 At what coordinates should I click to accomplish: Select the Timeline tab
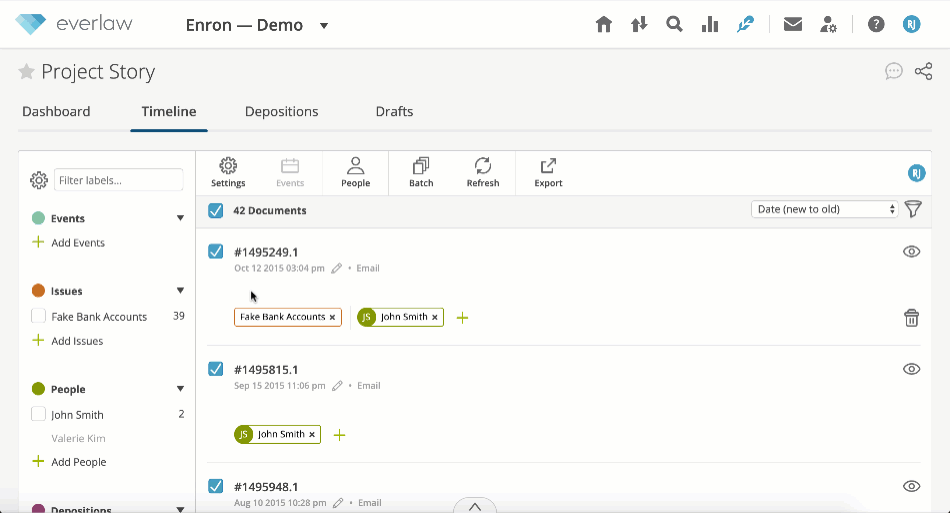[169, 111]
